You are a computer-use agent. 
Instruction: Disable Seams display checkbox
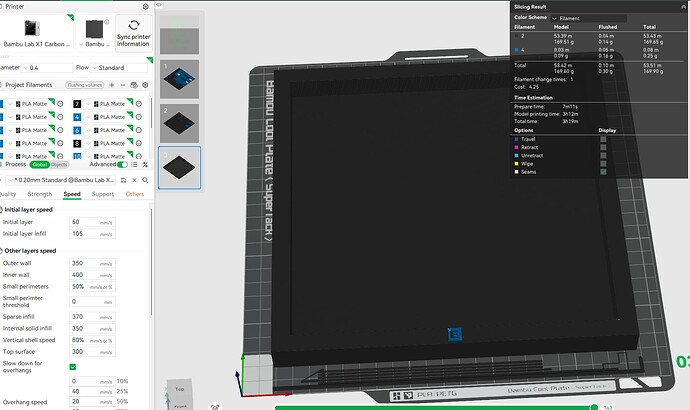coord(603,172)
